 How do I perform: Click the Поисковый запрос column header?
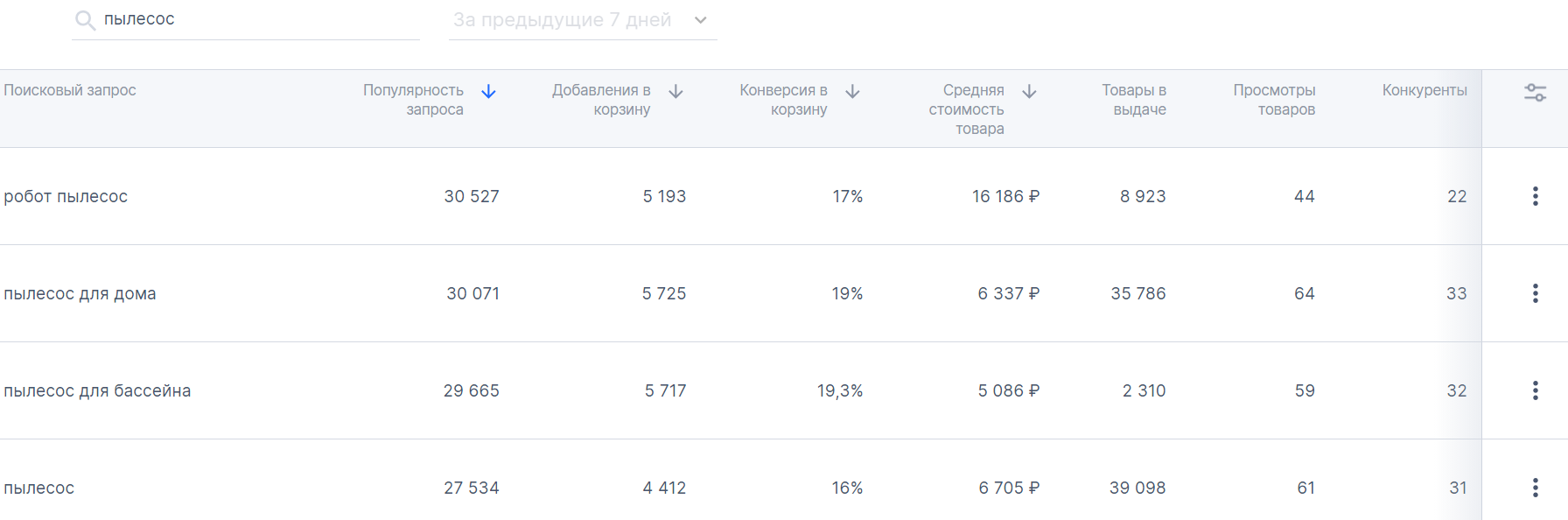[70, 90]
